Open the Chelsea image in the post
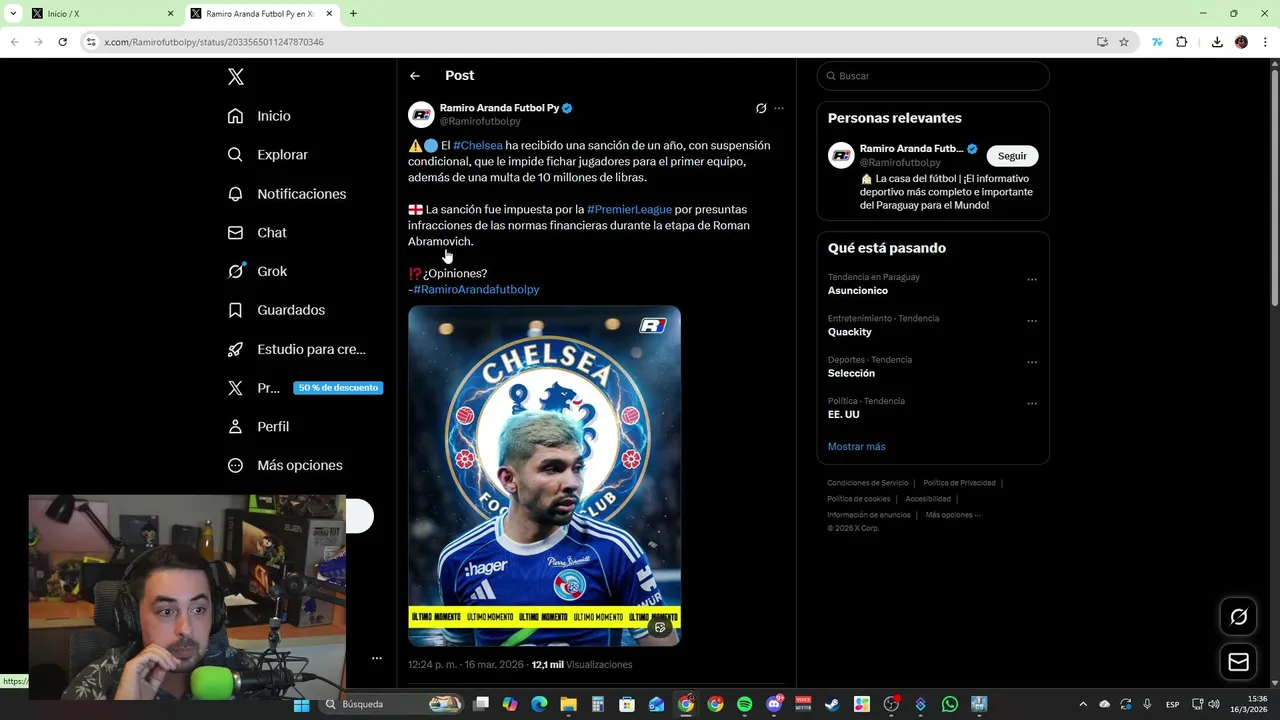 (x=544, y=476)
